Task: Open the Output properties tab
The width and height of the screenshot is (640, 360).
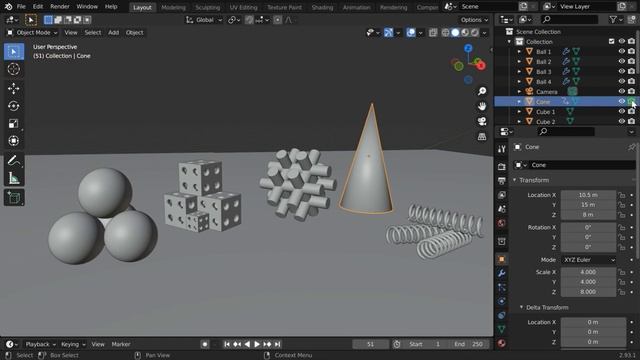Action: click(502, 180)
